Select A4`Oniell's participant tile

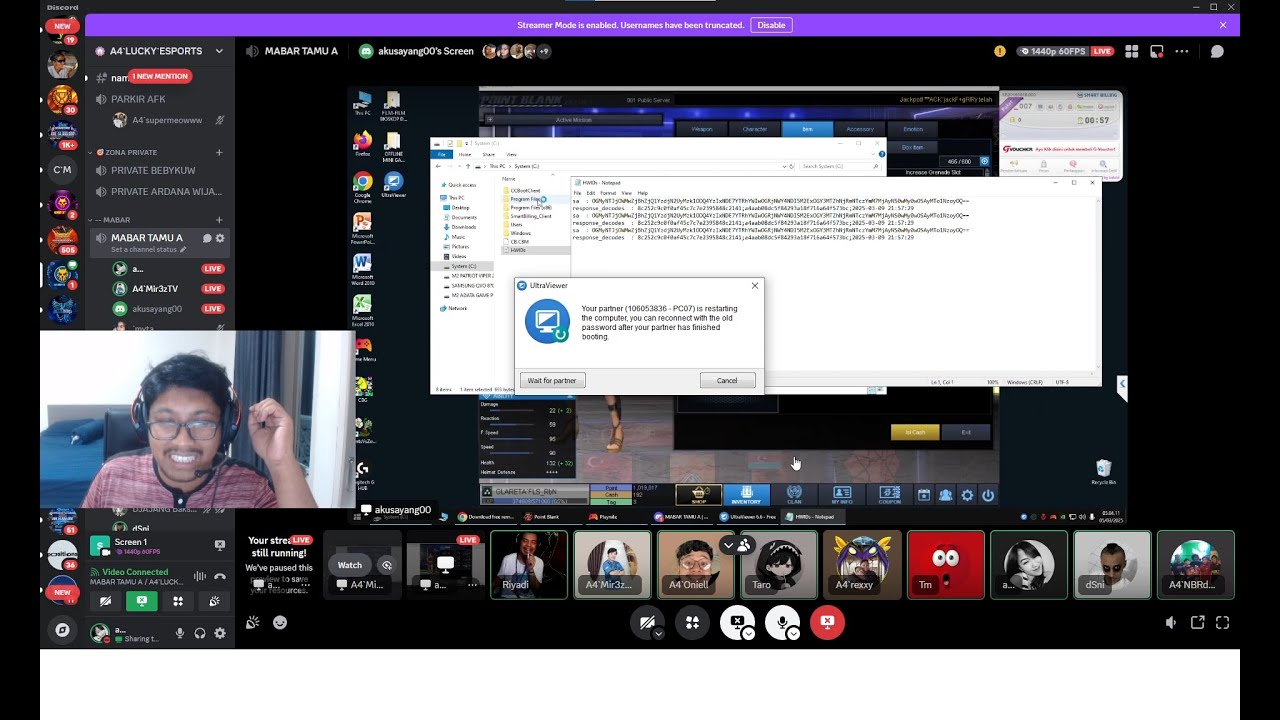(695, 565)
